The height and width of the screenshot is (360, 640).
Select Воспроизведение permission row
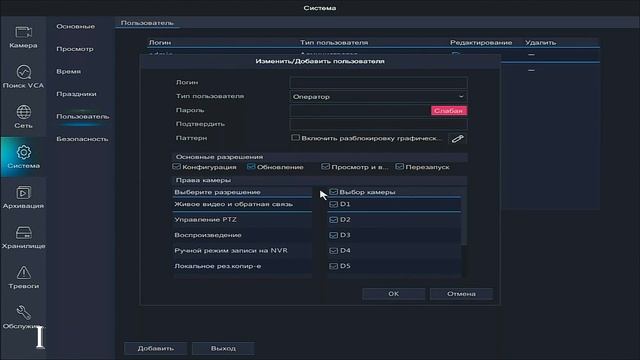(242, 235)
